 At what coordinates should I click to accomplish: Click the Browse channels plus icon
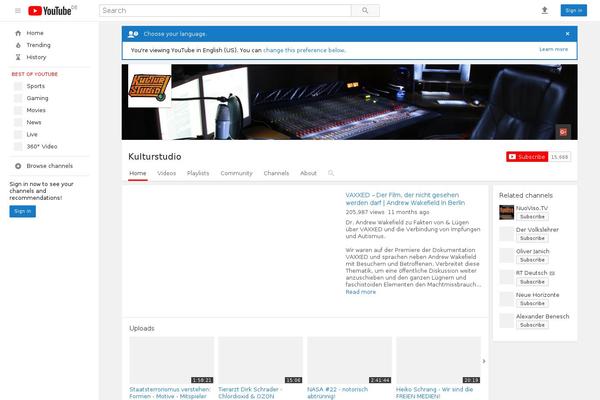pyautogui.click(x=18, y=166)
